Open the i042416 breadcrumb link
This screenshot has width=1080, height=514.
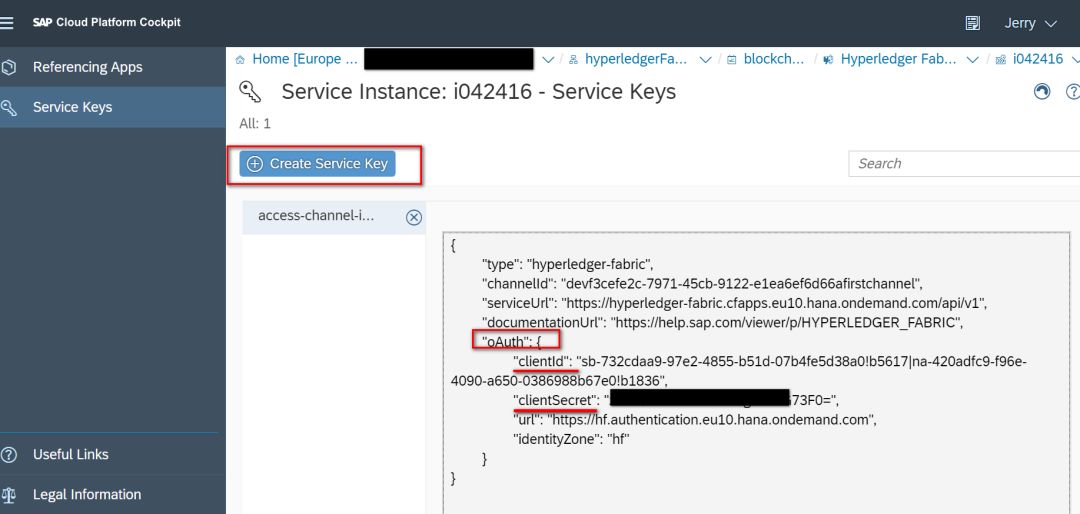click(x=1038, y=59)
